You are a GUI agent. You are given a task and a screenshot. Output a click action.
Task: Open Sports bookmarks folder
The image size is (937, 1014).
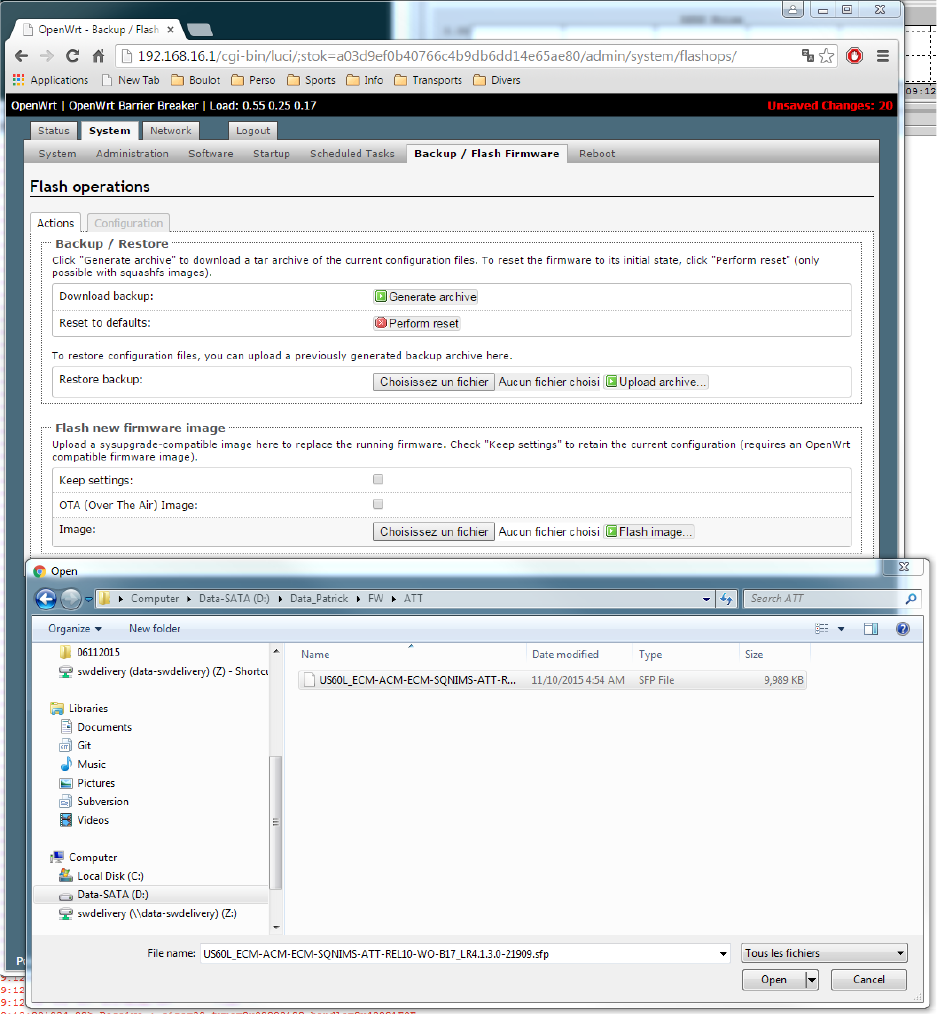click(x=312, y=80)
